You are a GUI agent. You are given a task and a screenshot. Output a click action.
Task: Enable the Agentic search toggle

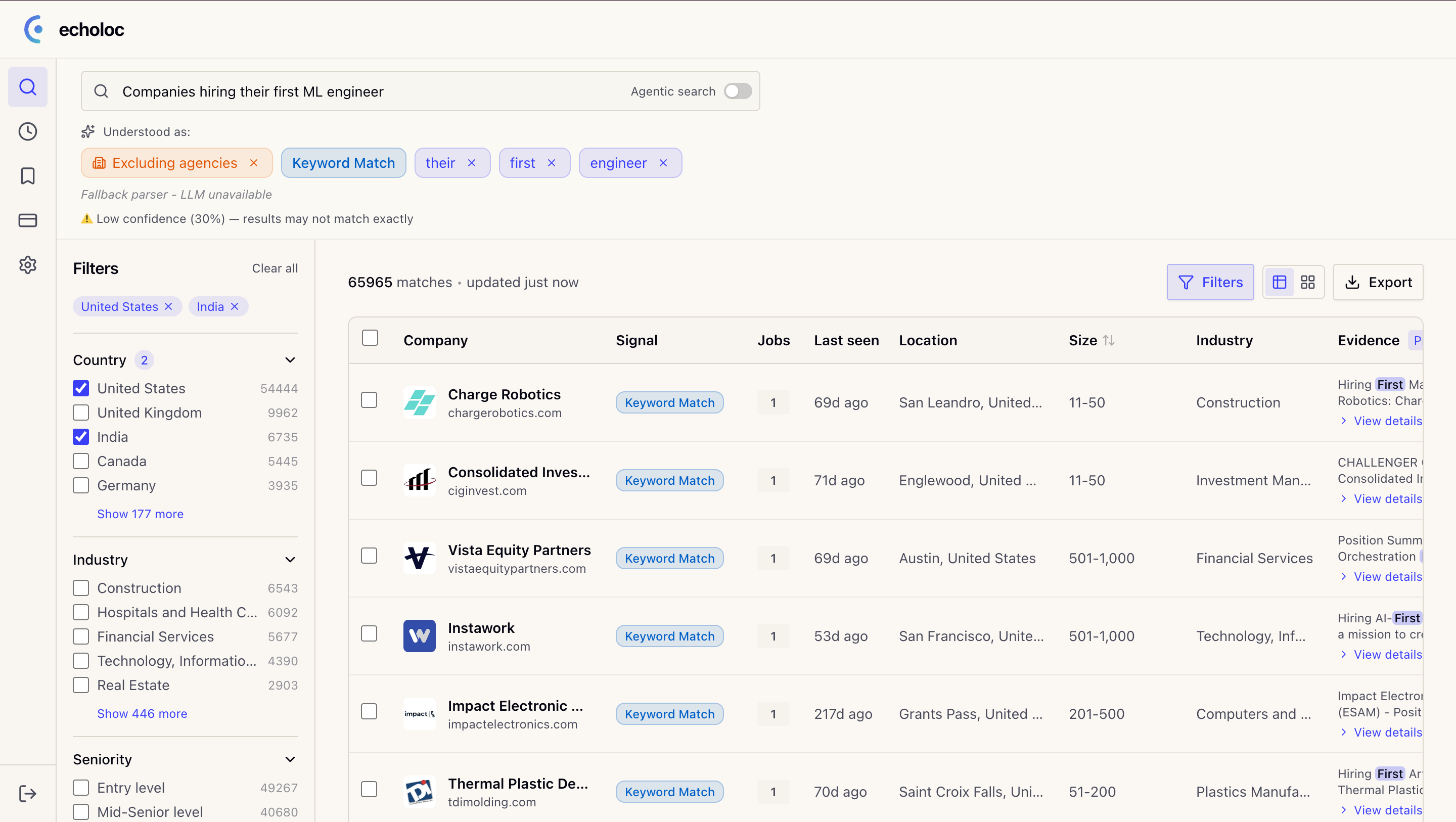pyautogui.click(x=738, y=91)
